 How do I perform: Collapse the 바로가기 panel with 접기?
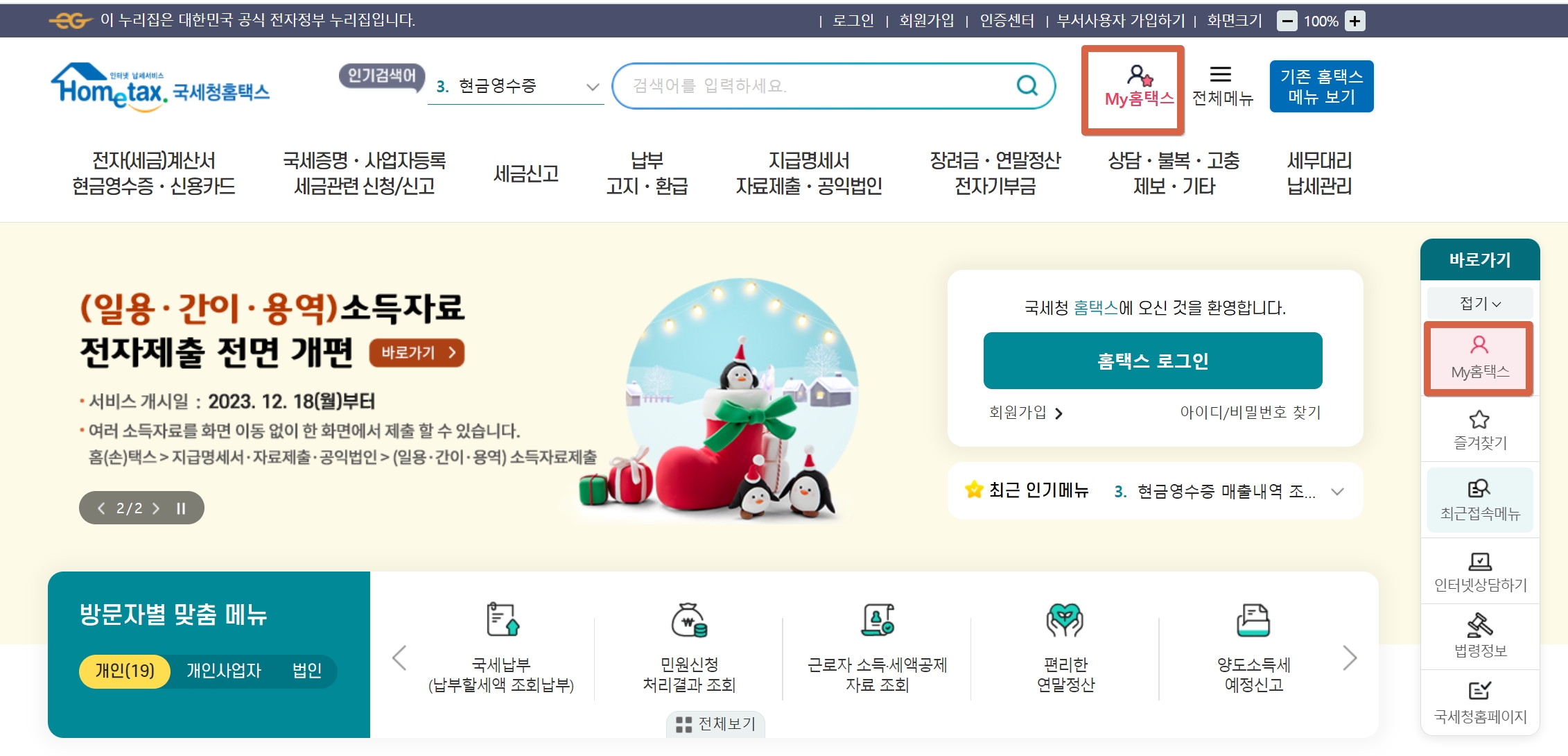tap(1480, 303)
